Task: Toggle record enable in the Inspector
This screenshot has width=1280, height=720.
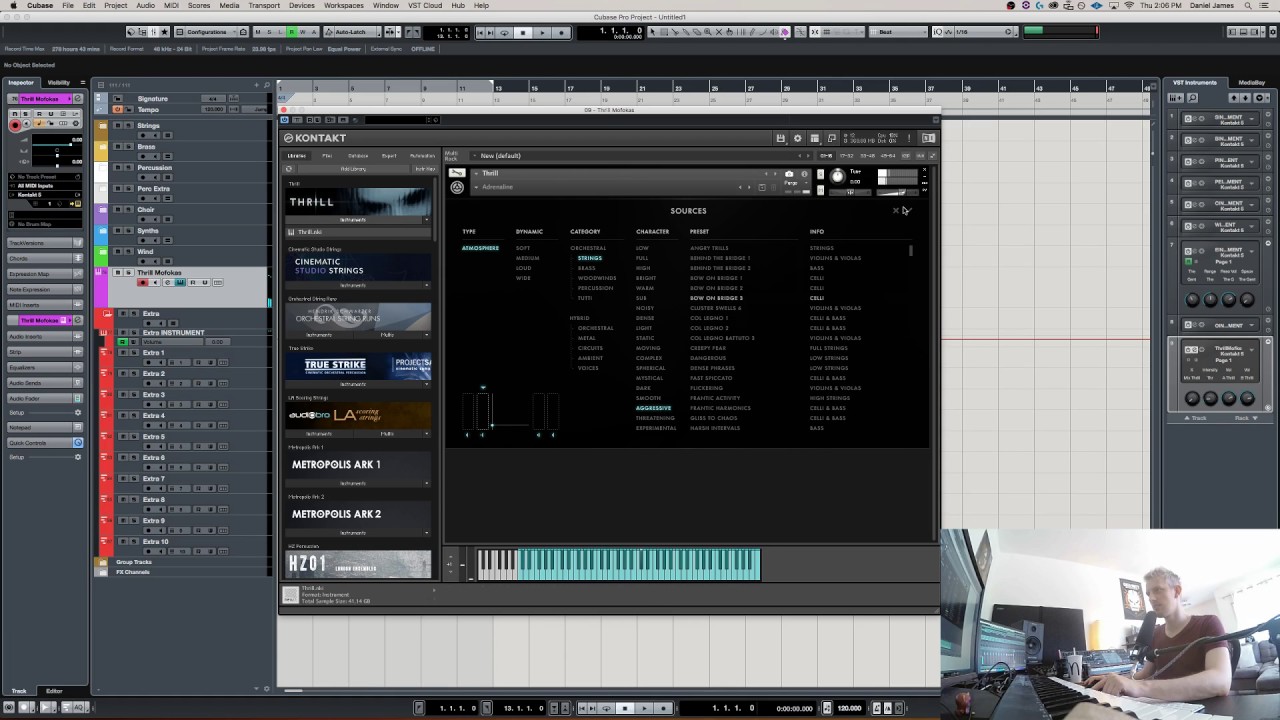Action: (15, 124)
